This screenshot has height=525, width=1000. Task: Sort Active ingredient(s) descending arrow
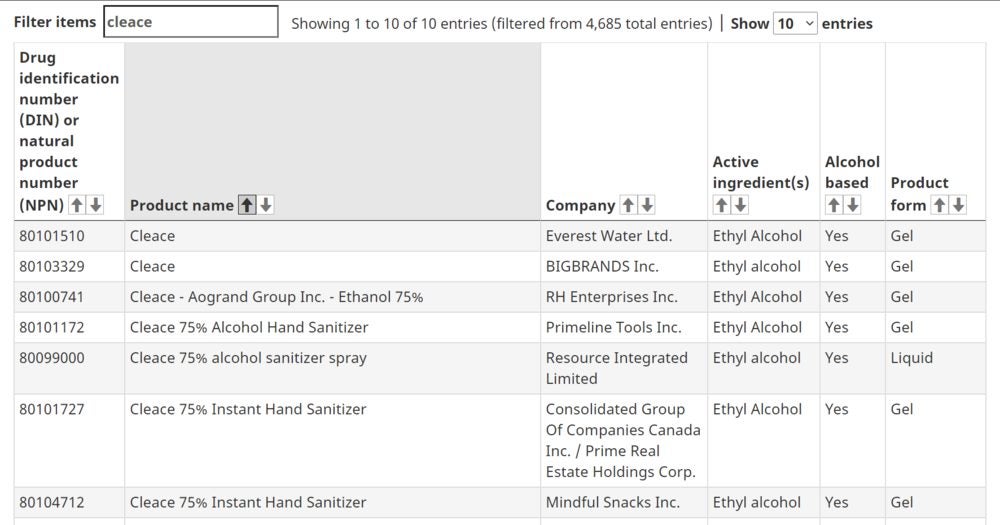click(740, 205)
